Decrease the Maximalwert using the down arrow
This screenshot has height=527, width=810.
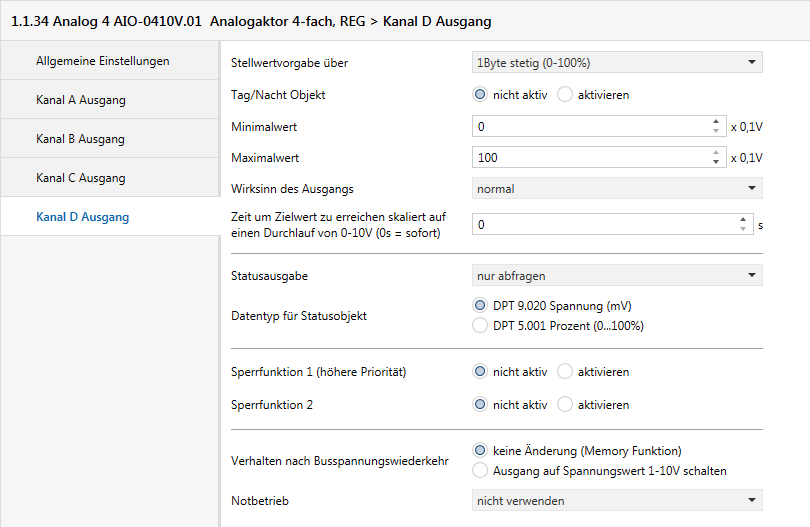[716, 163]
